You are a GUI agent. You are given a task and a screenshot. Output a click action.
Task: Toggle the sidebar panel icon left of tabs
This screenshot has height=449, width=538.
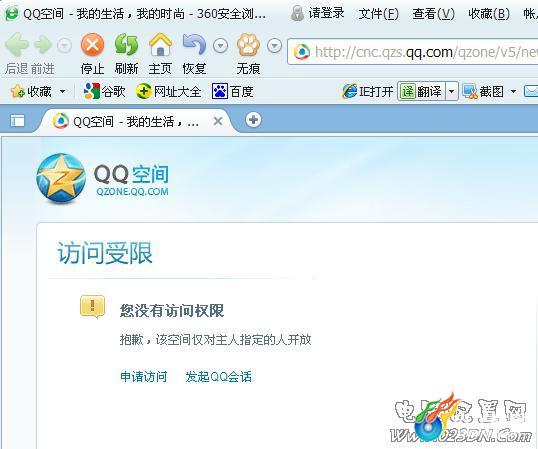tap(17, 121)
